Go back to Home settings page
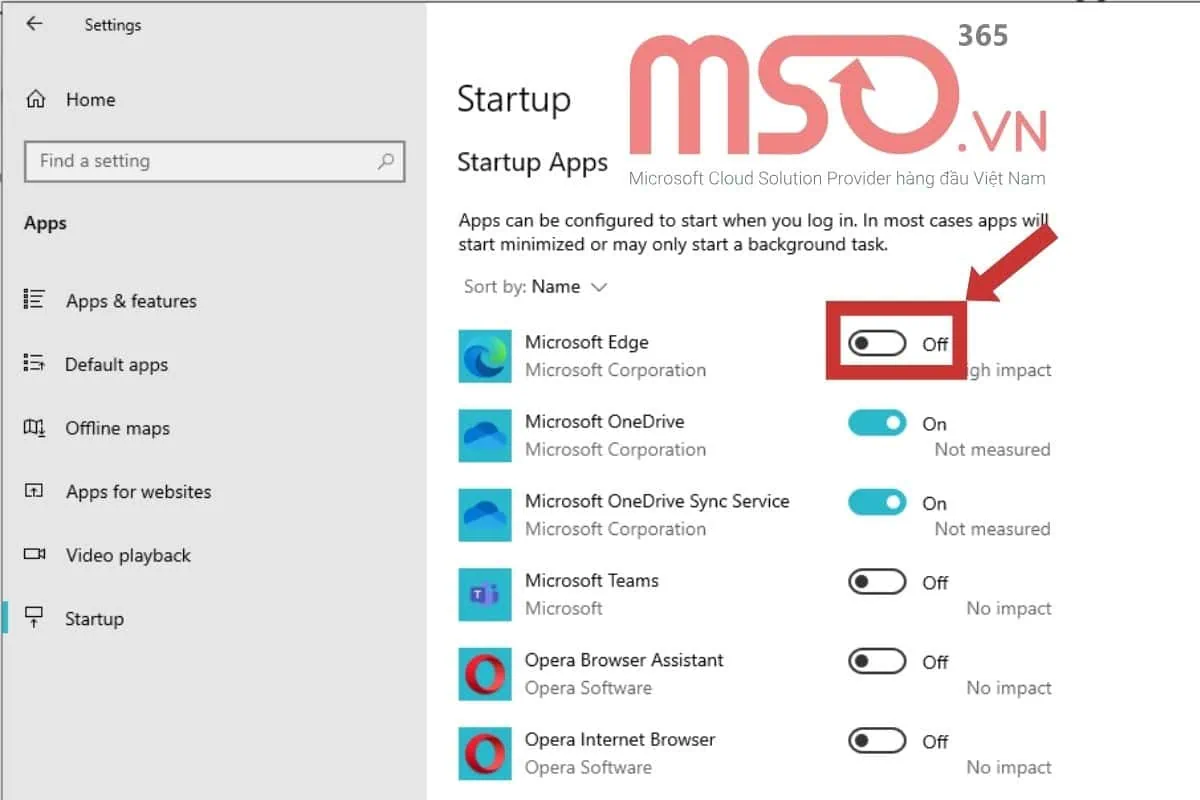Viewport: 1200px width, 800px height. (90, 99)
